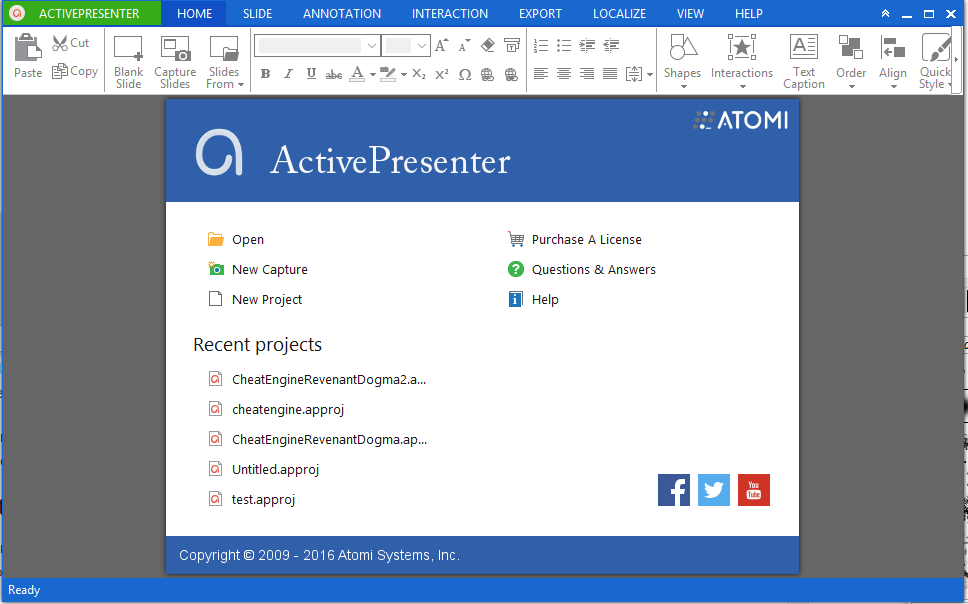The width and height of the screenshot is (968, 604).
Task: Click the Paste icon
Action: [x=28, y=48]
